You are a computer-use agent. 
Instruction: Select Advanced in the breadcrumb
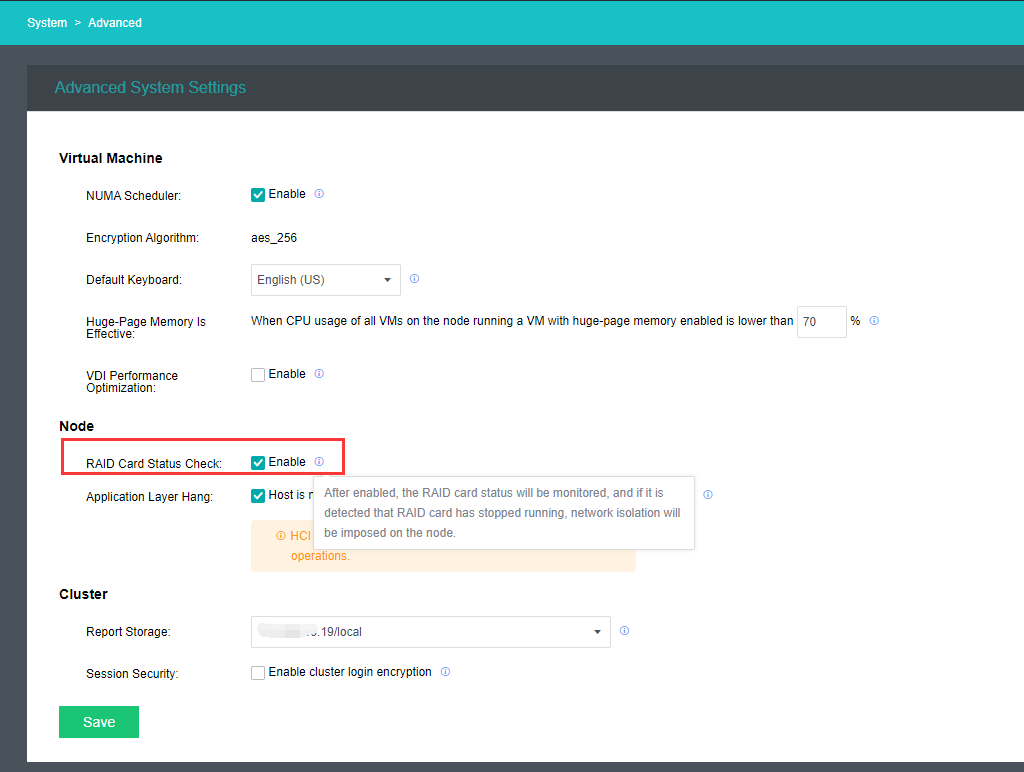[x=114, y=22]
